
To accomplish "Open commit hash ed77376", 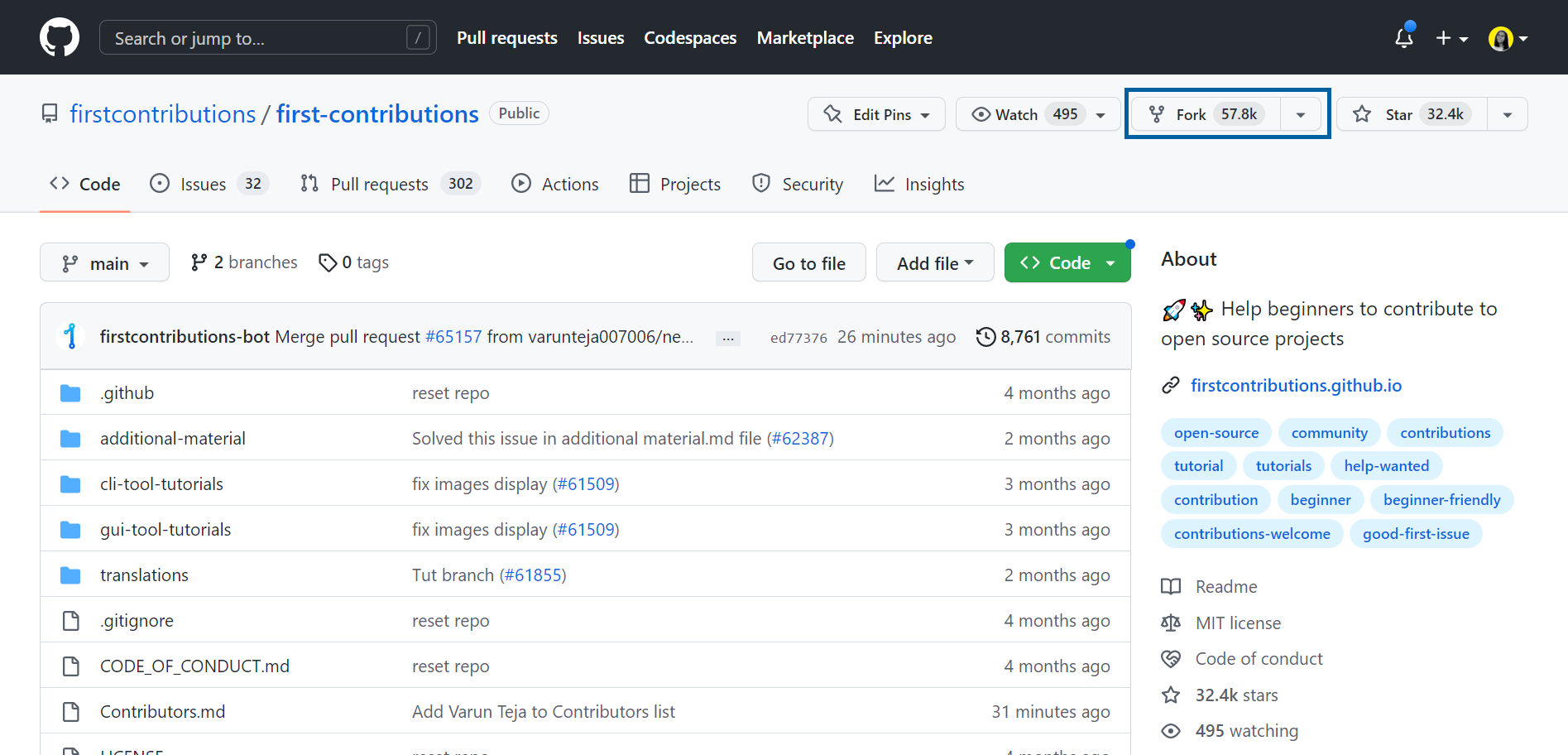I will coord(798,338).
